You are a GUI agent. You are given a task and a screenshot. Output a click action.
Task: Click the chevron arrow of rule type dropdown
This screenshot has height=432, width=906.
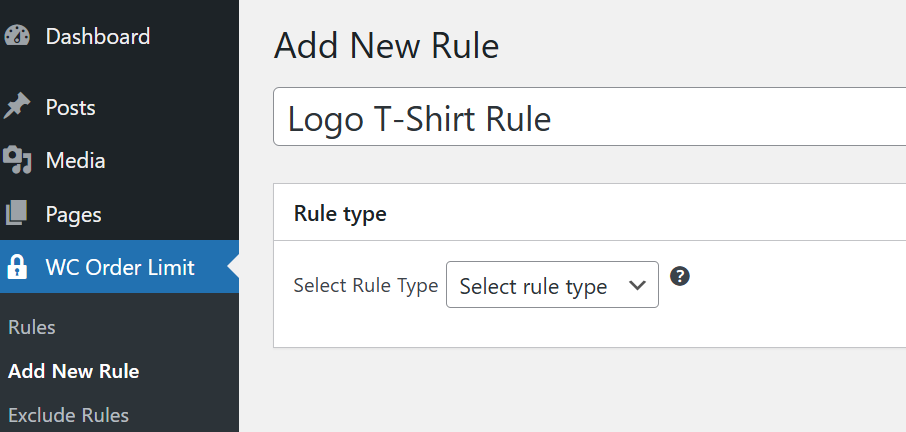(x=637, y=286)
